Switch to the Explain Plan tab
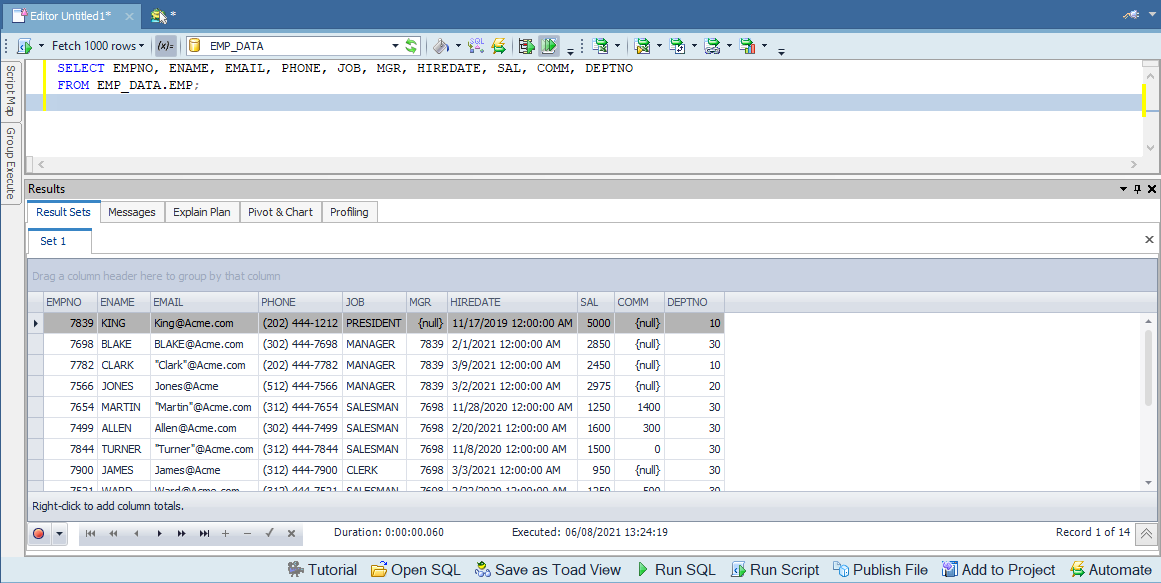The height and width of the screenshot is (583, 1161). tap(201, 212)
